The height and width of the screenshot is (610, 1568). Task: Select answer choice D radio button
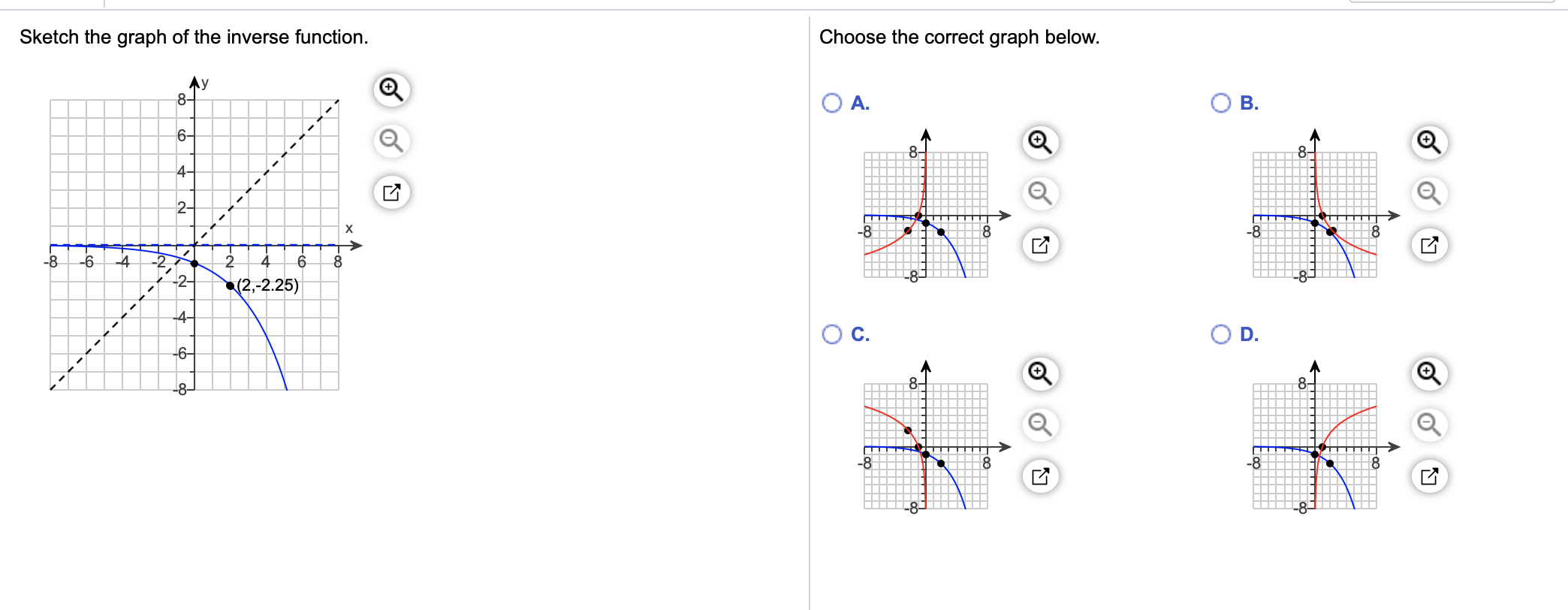click(1221, 334)
